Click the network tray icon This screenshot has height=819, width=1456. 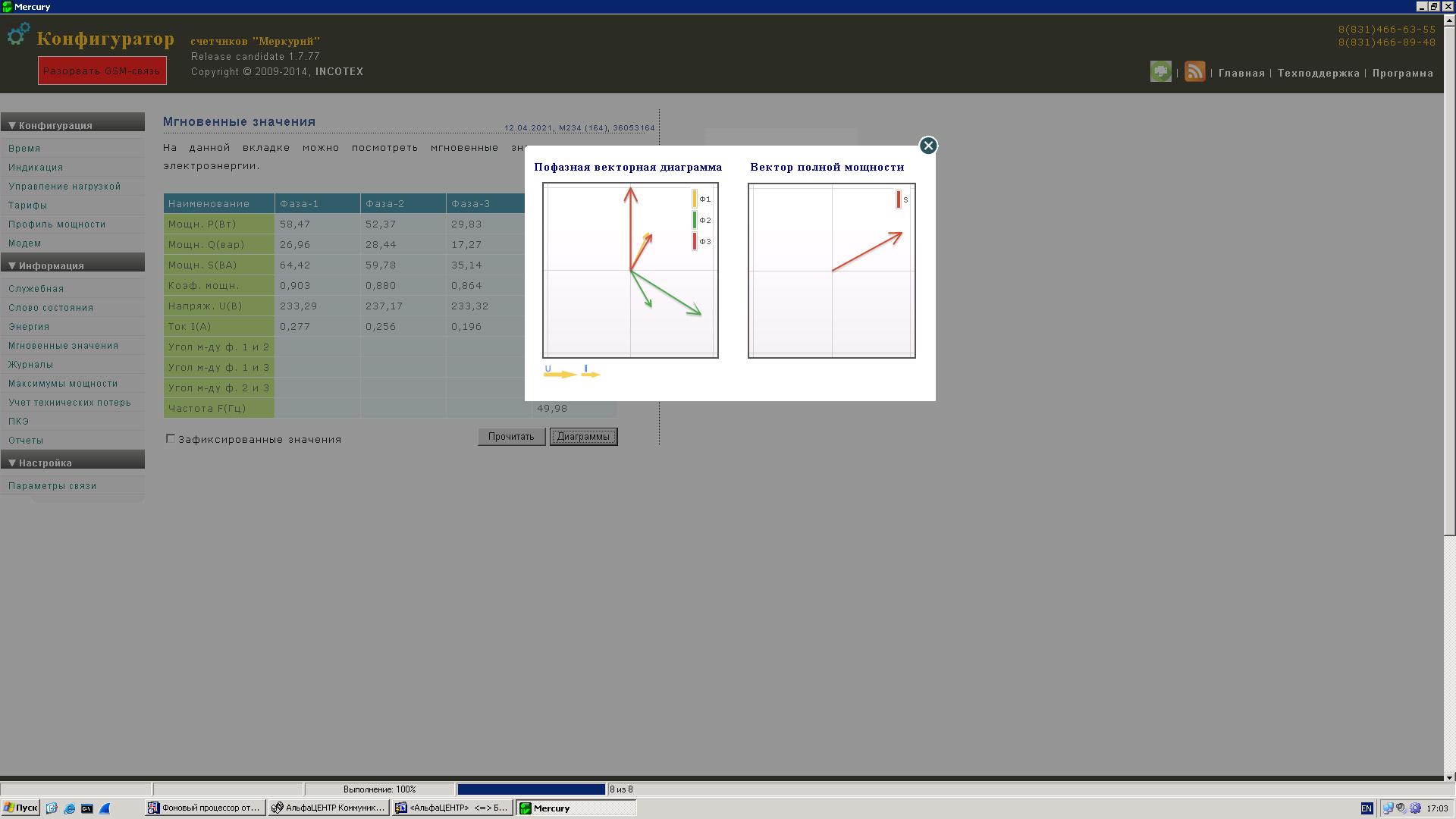click(1388, 808)
